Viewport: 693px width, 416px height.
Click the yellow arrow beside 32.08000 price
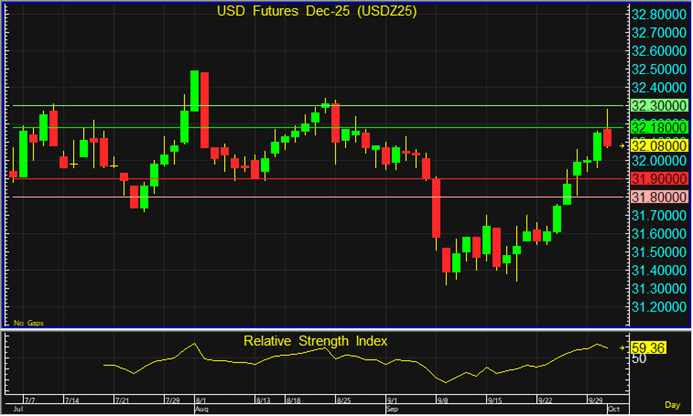click(622, 145)
